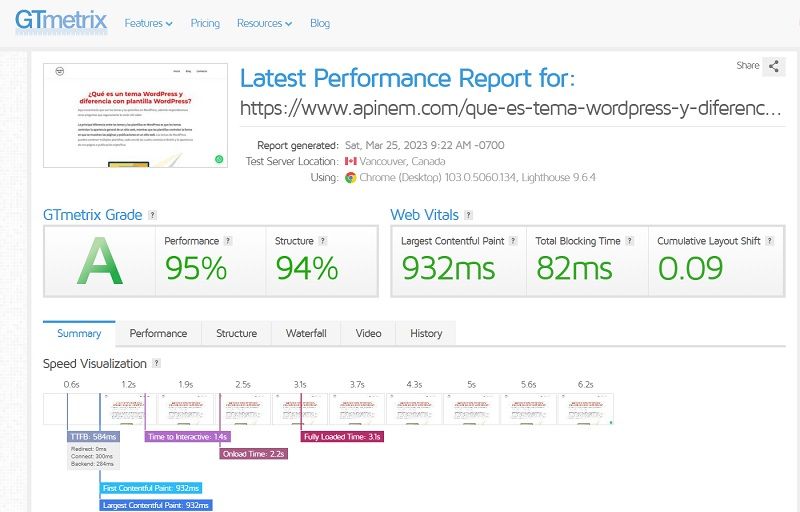
Task: Switch to the Structure tab
Action: [236, 334]
